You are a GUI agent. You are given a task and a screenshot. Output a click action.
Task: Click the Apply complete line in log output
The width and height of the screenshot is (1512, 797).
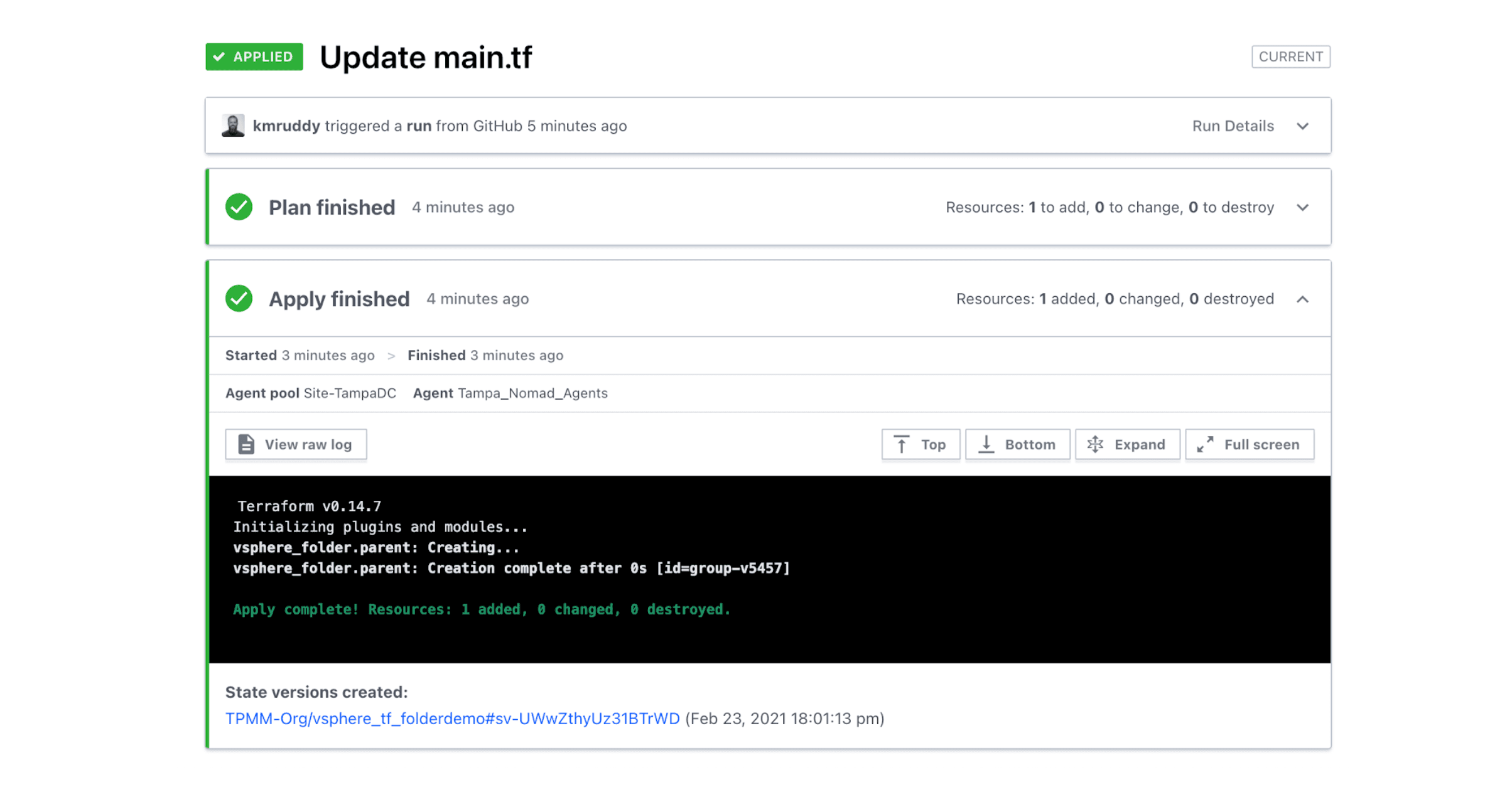[x=482, y=609]
